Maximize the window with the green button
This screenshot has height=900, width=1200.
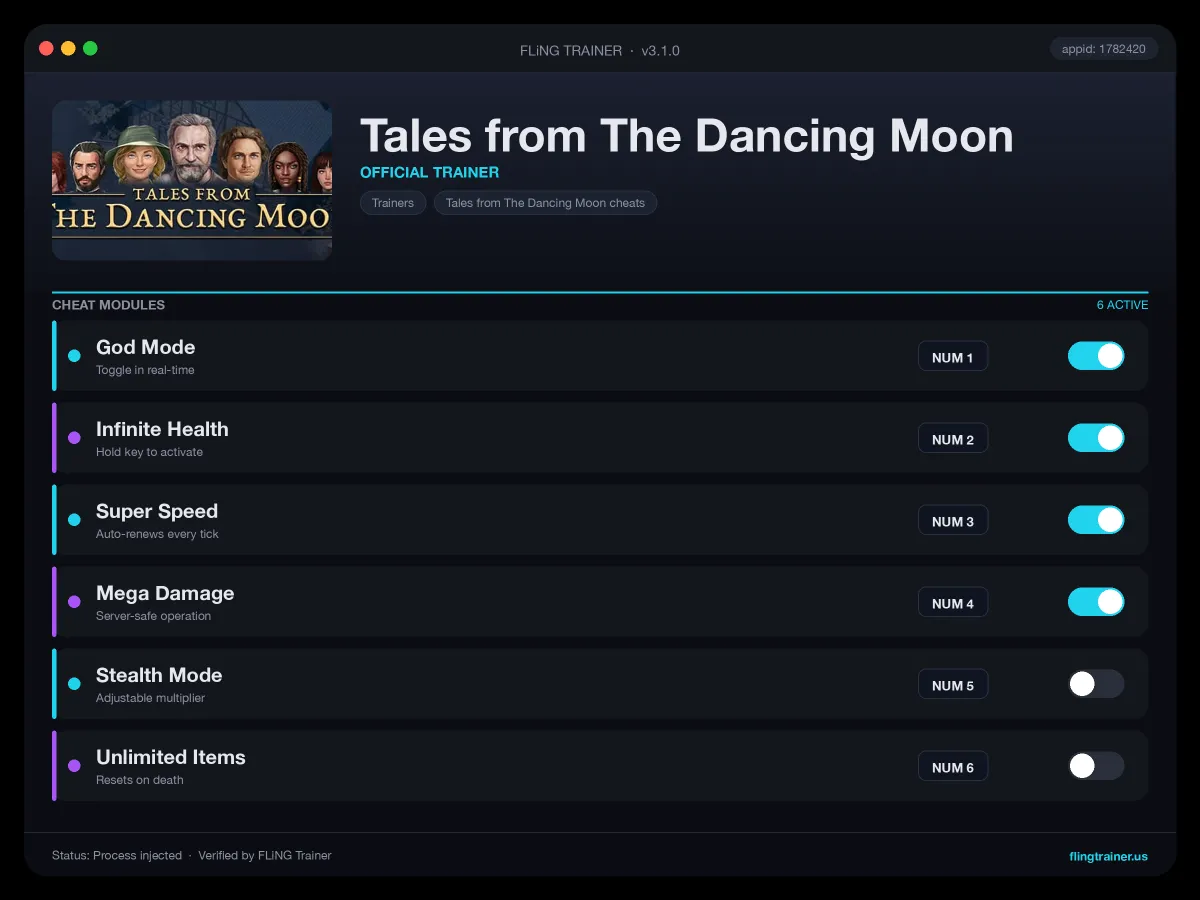coord(90,48)
